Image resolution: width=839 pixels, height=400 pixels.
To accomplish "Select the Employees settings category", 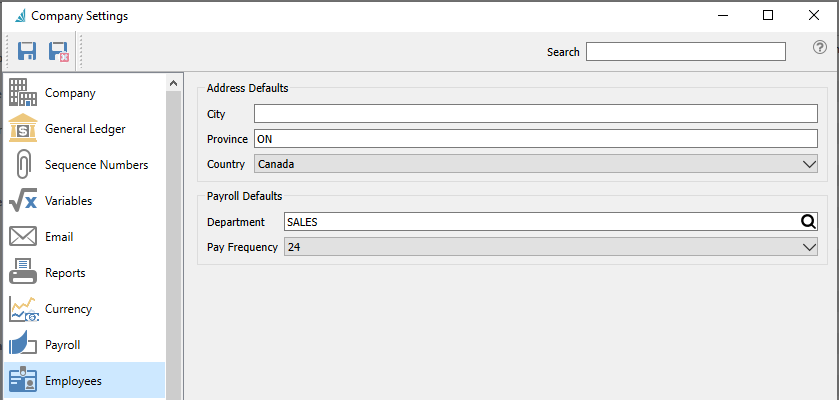I will pos(72,381).
